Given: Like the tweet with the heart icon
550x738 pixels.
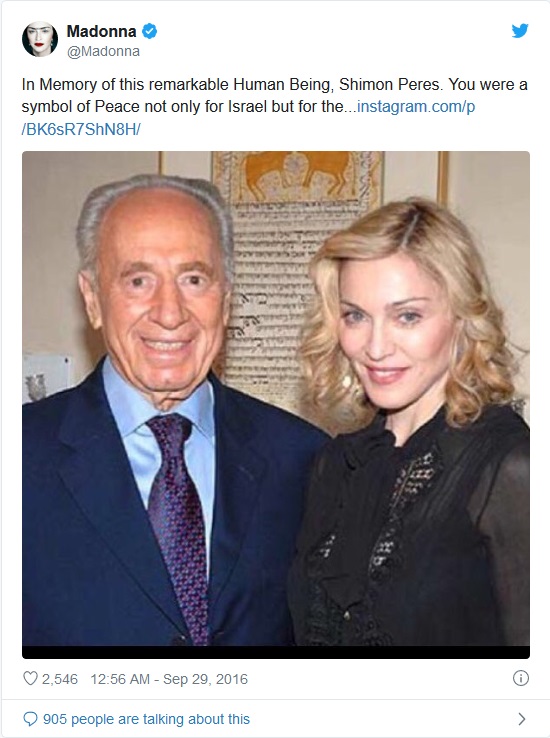Looking at the screenshot, I should coord(30,678).
